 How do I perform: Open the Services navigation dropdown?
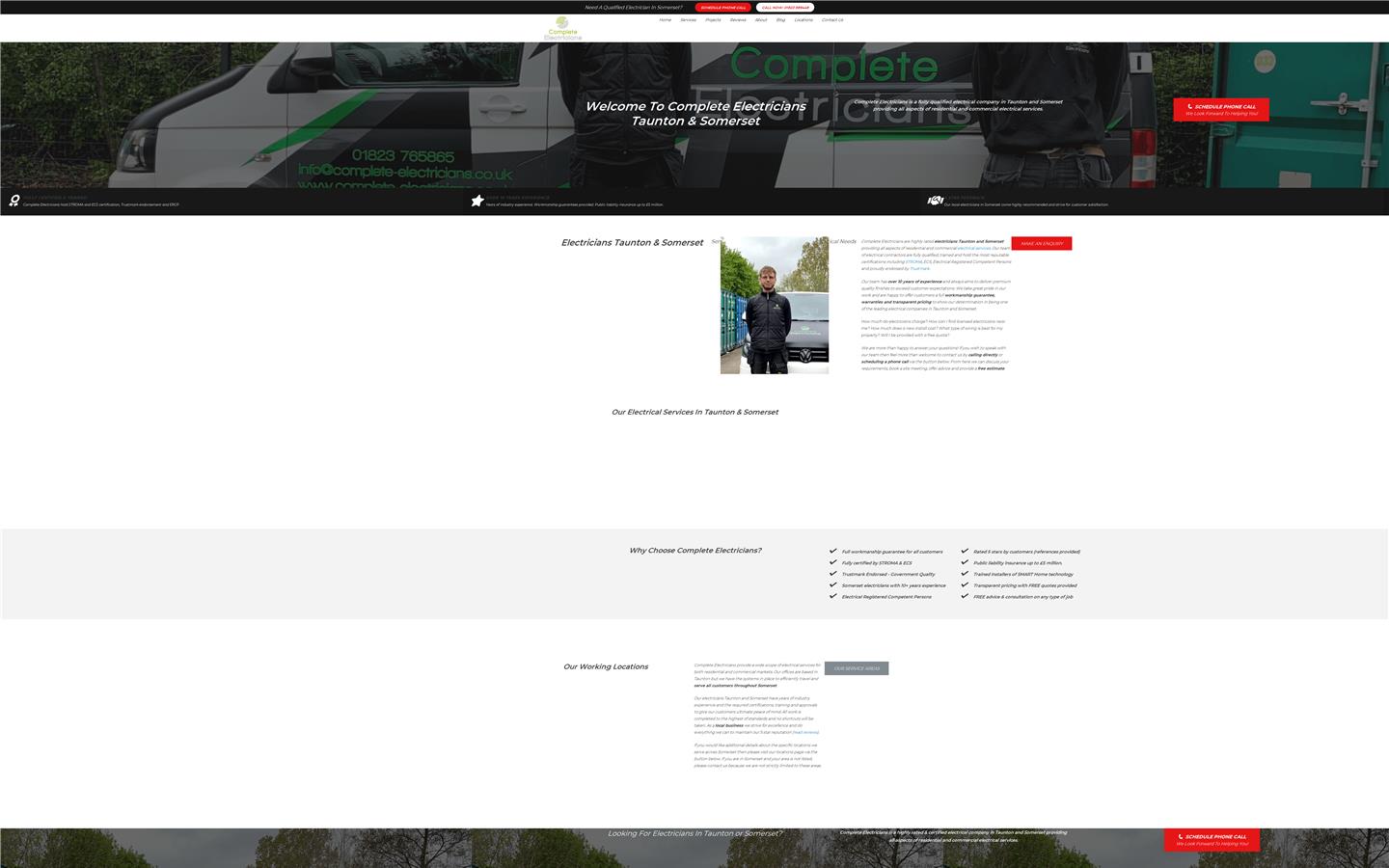[x=687, y=19]
